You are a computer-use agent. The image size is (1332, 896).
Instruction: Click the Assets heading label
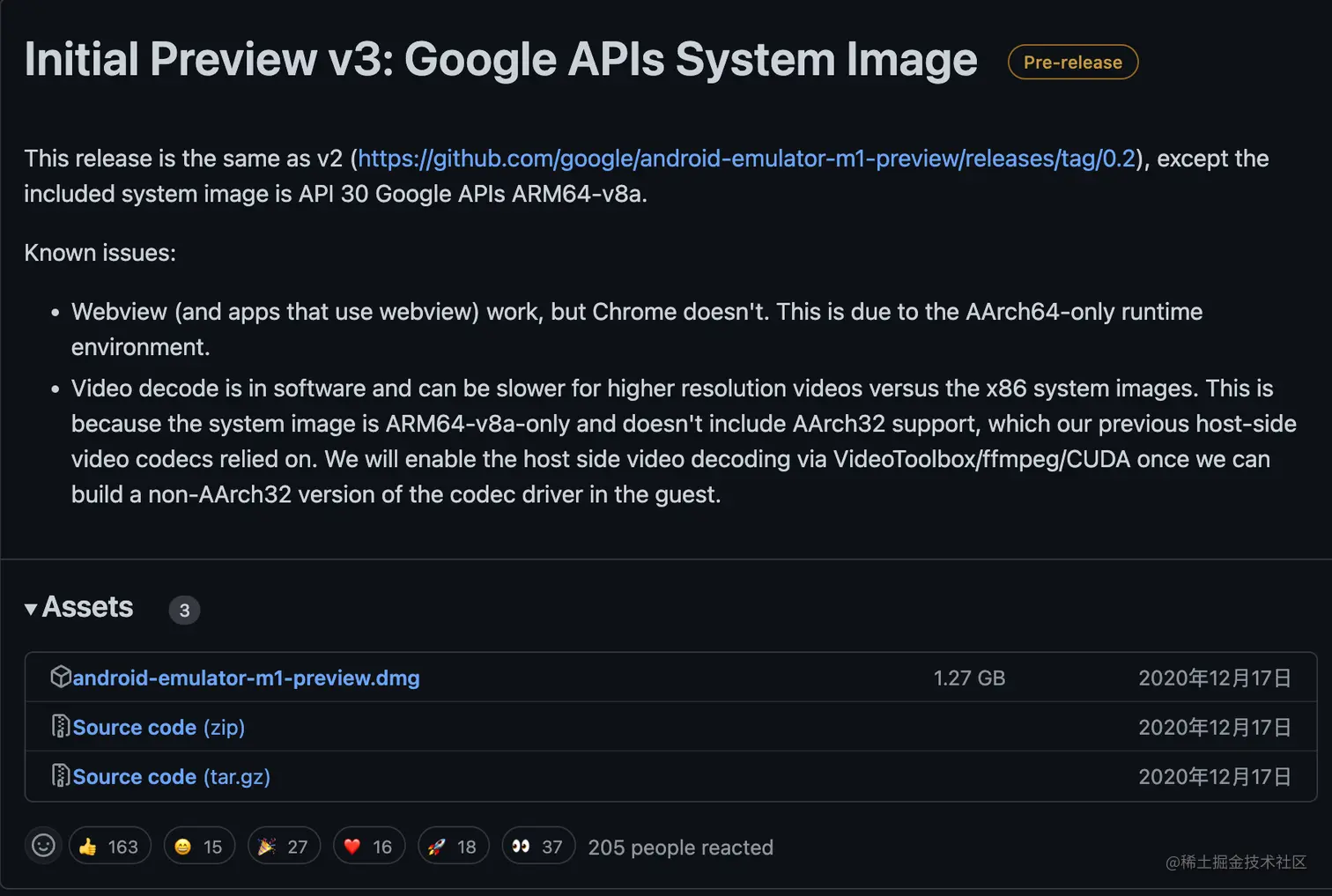coord(87,607)
